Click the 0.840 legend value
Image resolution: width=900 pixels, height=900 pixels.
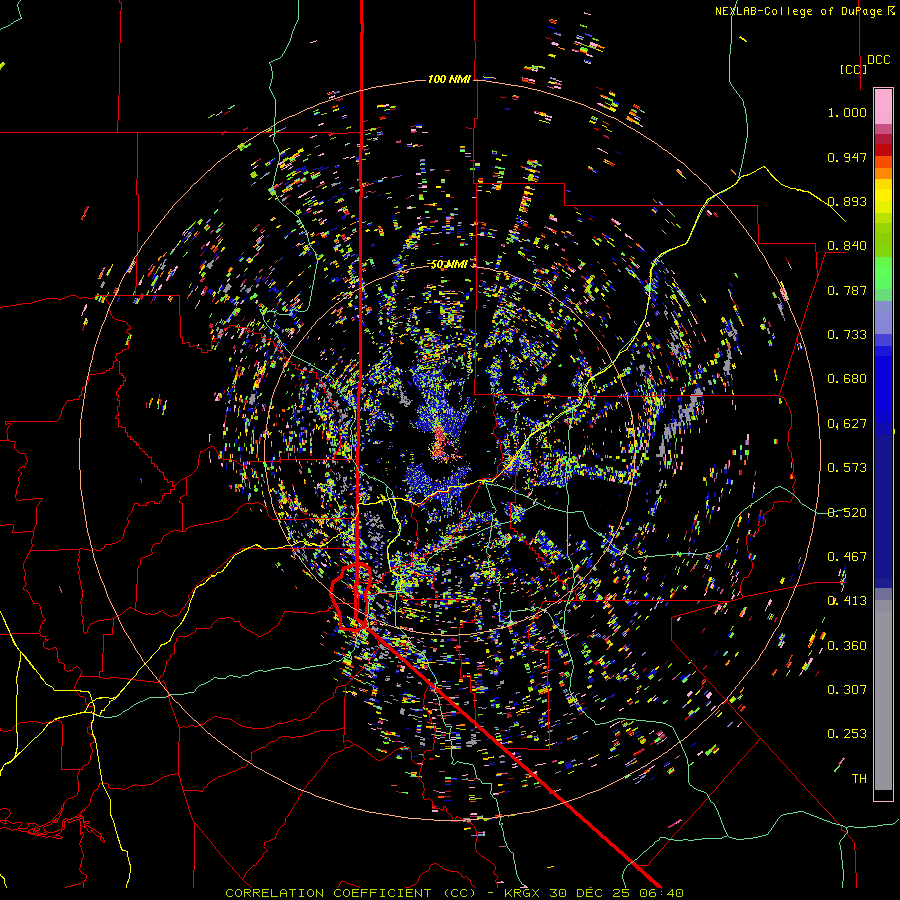click(x=847, y=246)
